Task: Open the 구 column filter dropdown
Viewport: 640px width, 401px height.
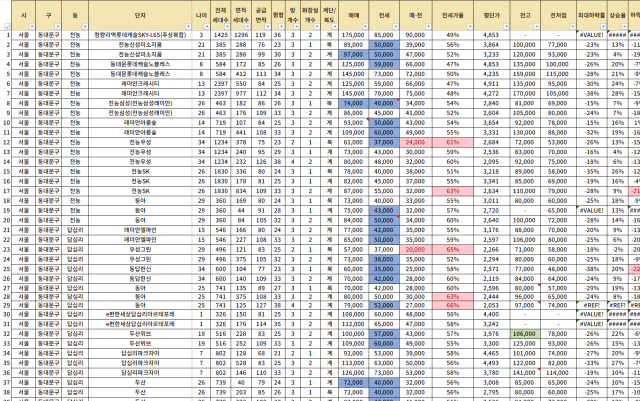Action: 58,27
